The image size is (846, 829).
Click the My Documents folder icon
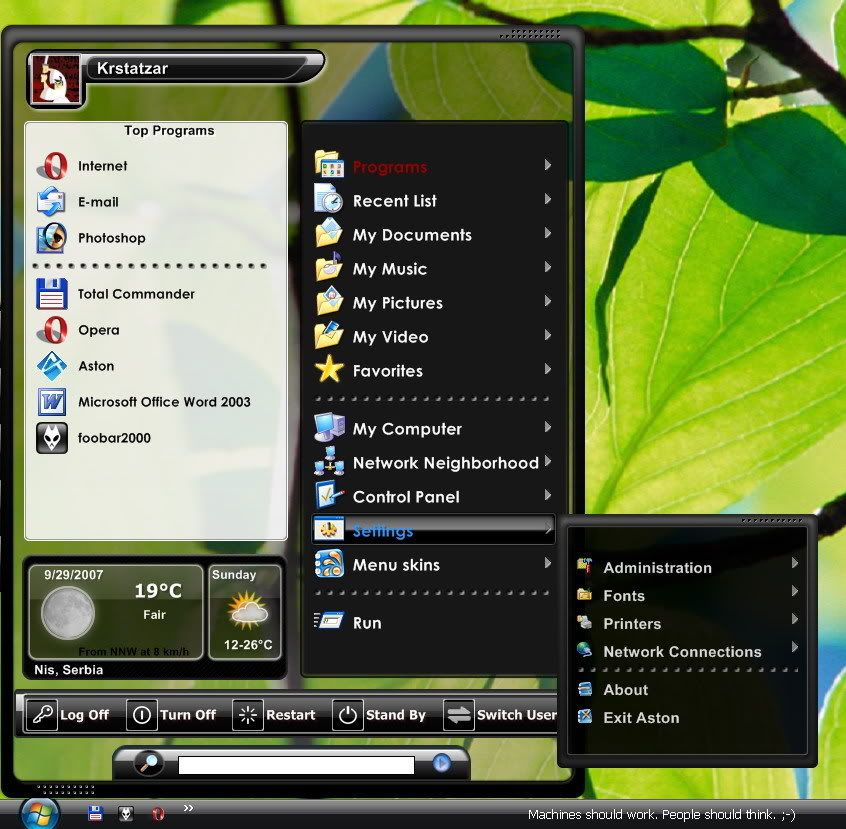pyautogui.click(x=329, y=233)
